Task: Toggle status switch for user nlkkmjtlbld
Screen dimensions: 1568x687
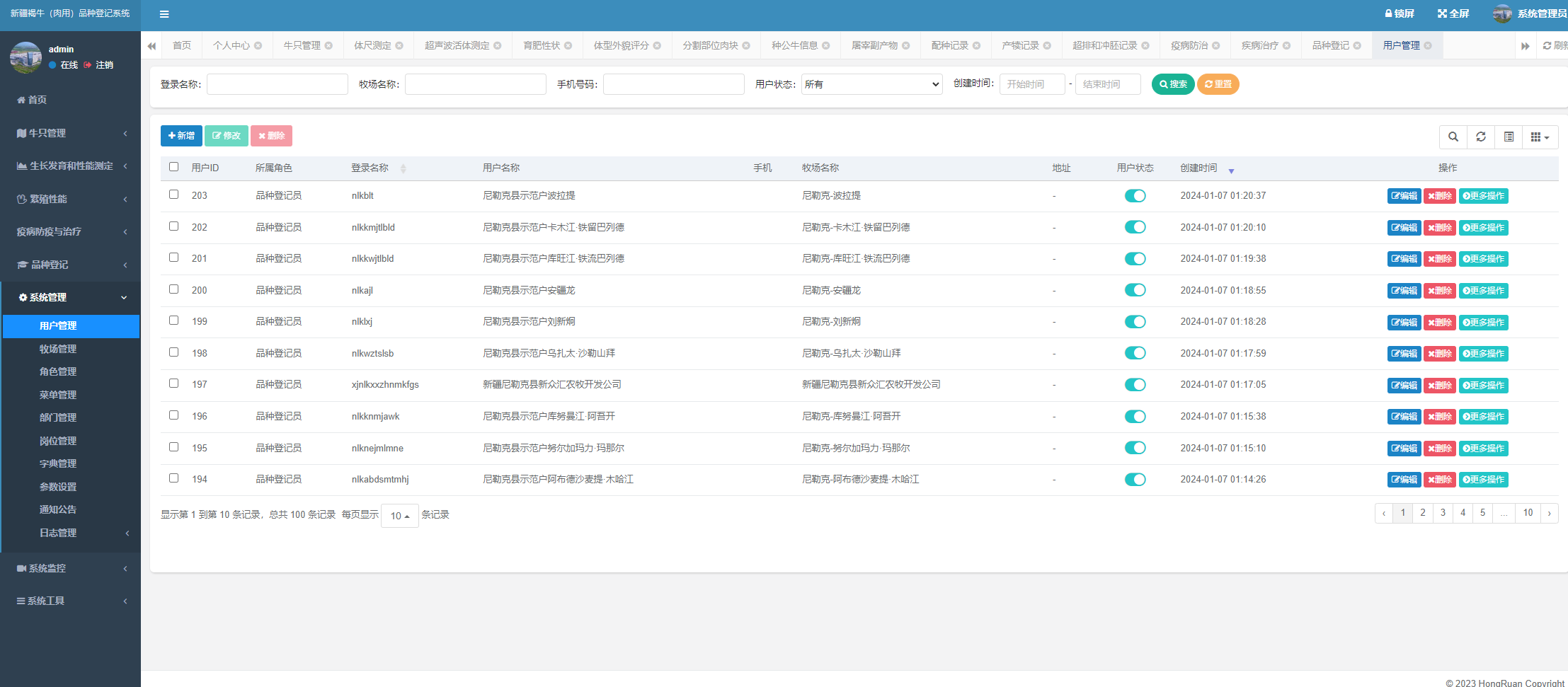Action: click(x=1135, y=227)
